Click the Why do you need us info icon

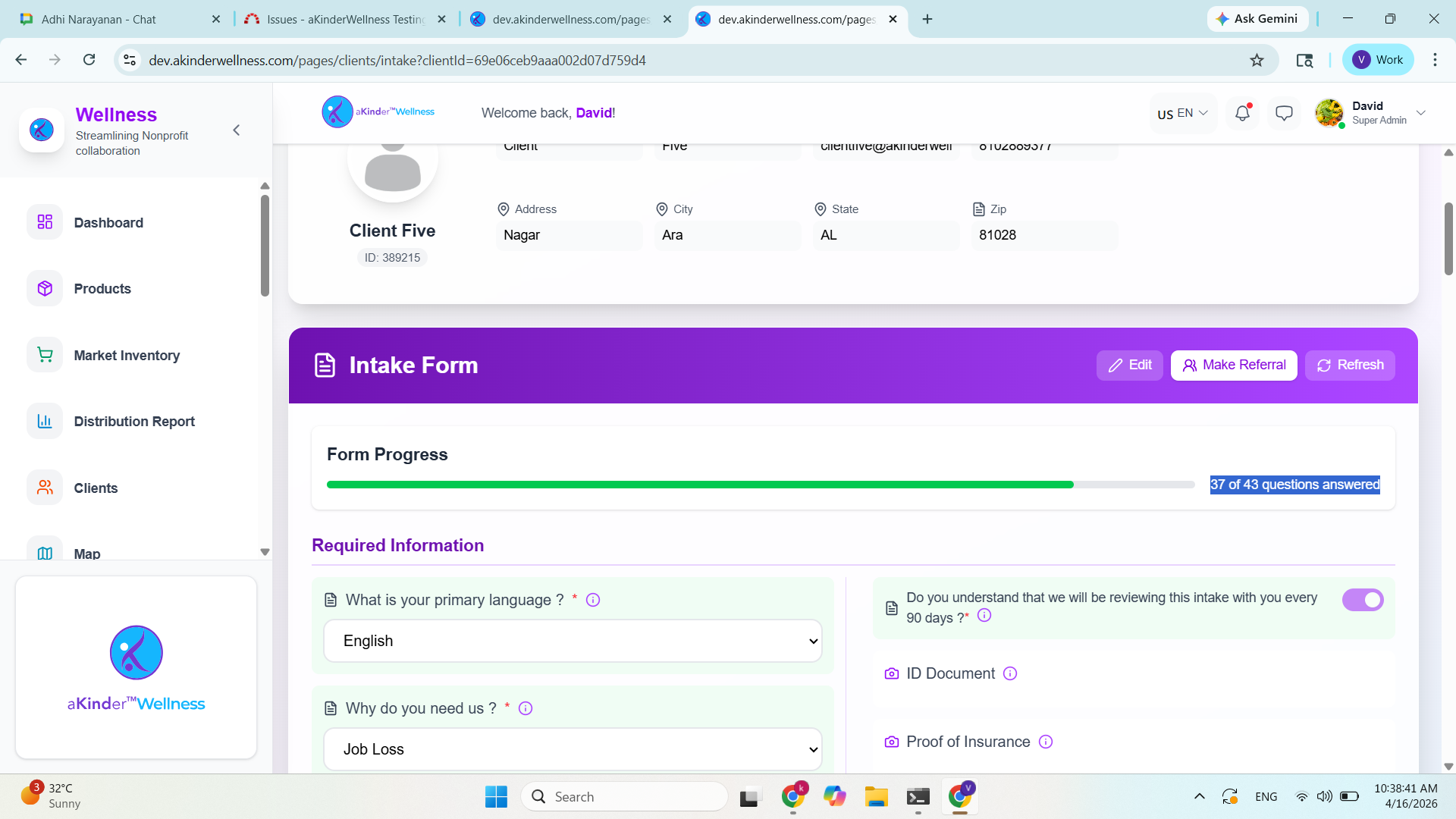pyautogui.click(x=526, y=708)
